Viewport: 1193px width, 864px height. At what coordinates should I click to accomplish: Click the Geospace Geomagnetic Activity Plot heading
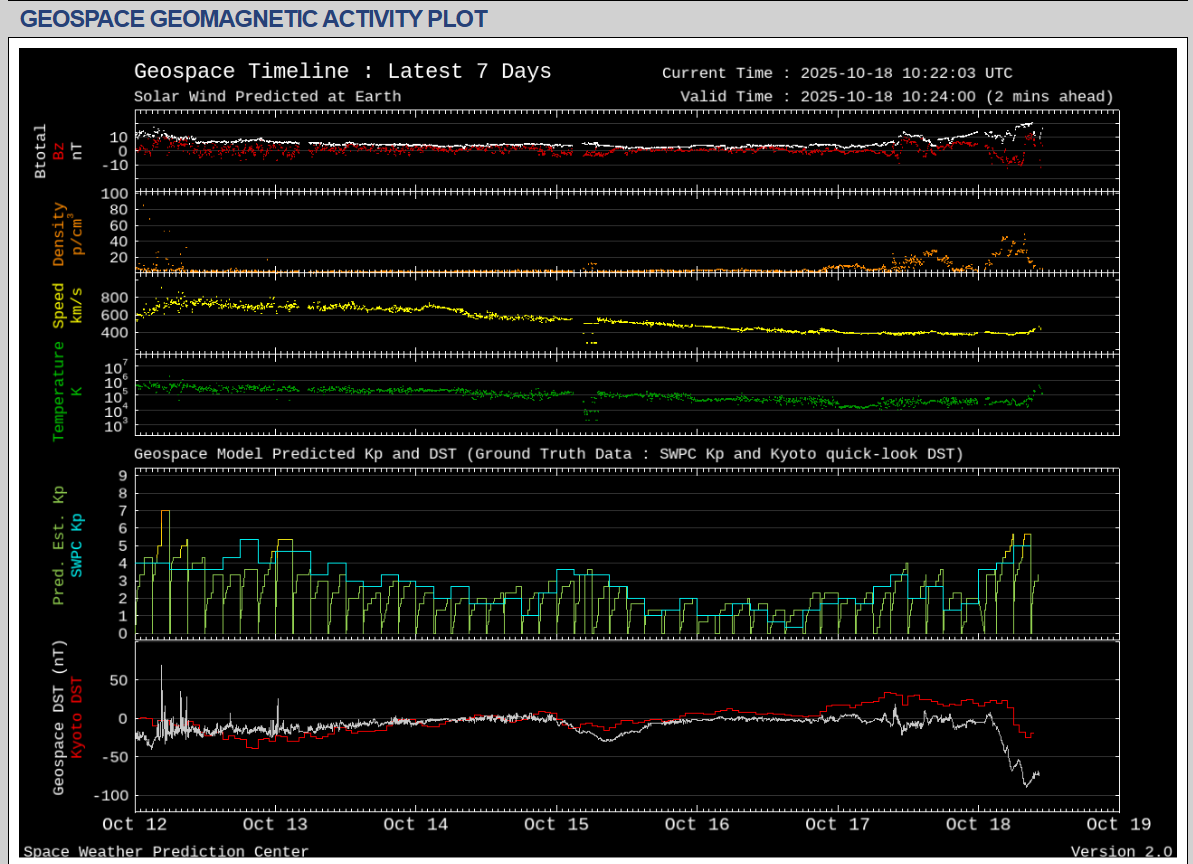[254, 18]
